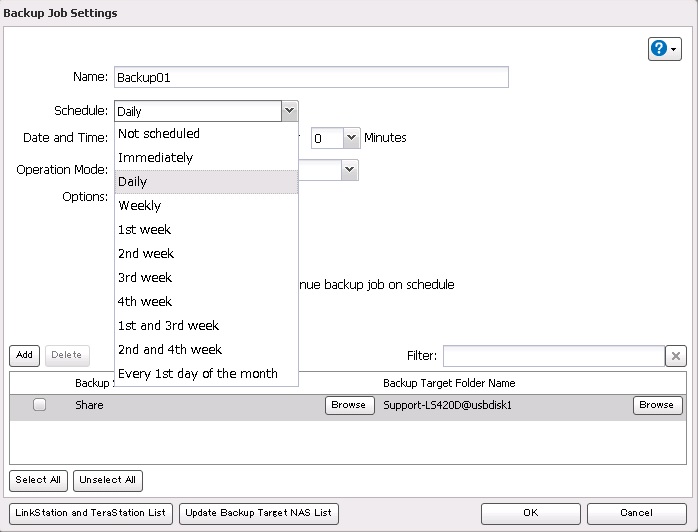Viewport: 698px width, 532px height.
Task: Click Select All button
Action: click(x=38, y=480)
